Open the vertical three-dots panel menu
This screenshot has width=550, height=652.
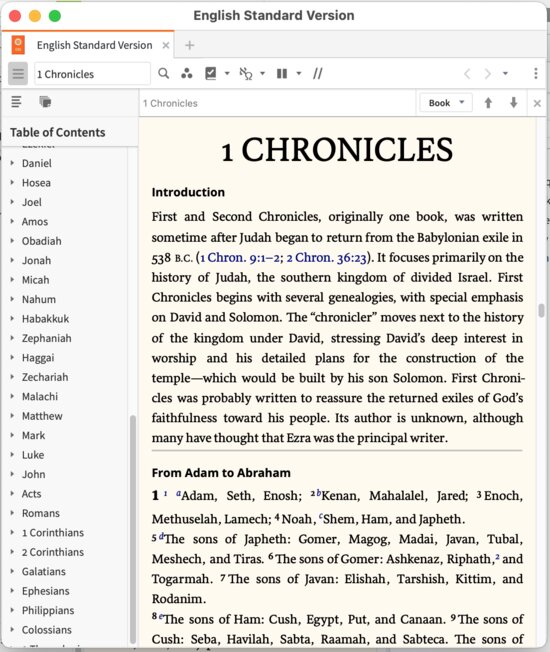point(536,74)
